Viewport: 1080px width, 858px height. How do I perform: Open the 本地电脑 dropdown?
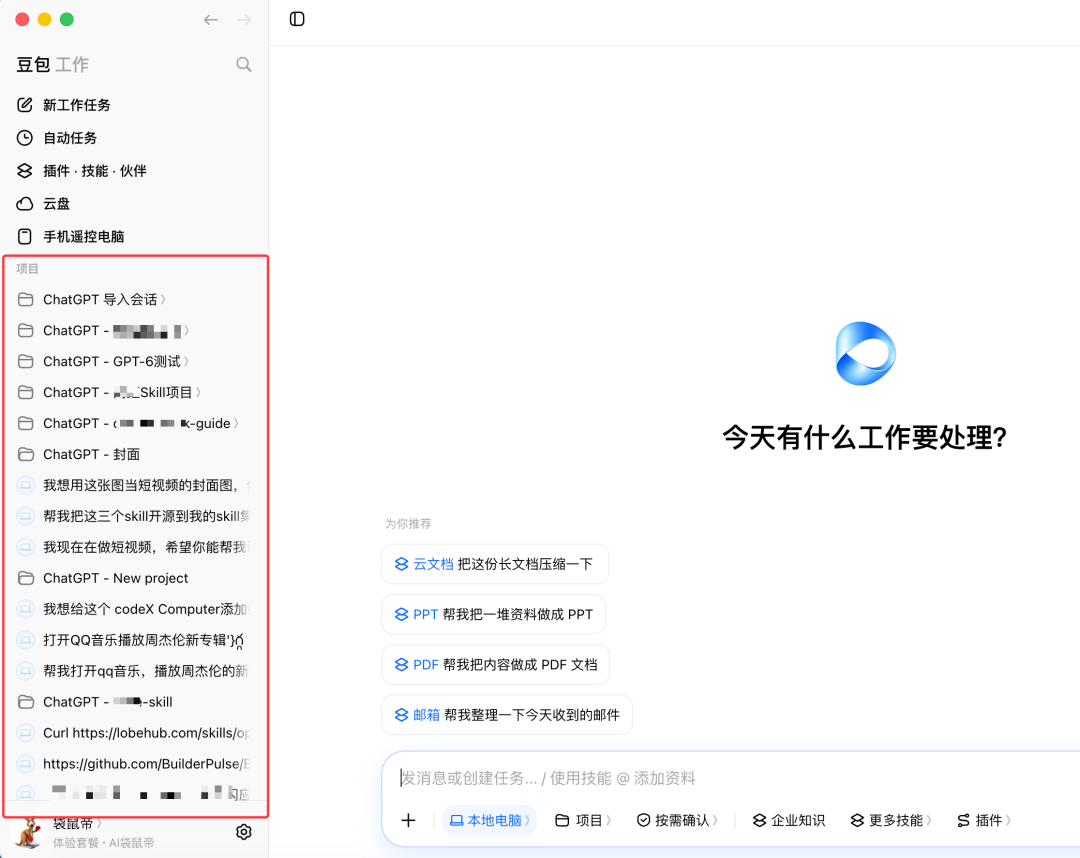[x=490, y=820]
